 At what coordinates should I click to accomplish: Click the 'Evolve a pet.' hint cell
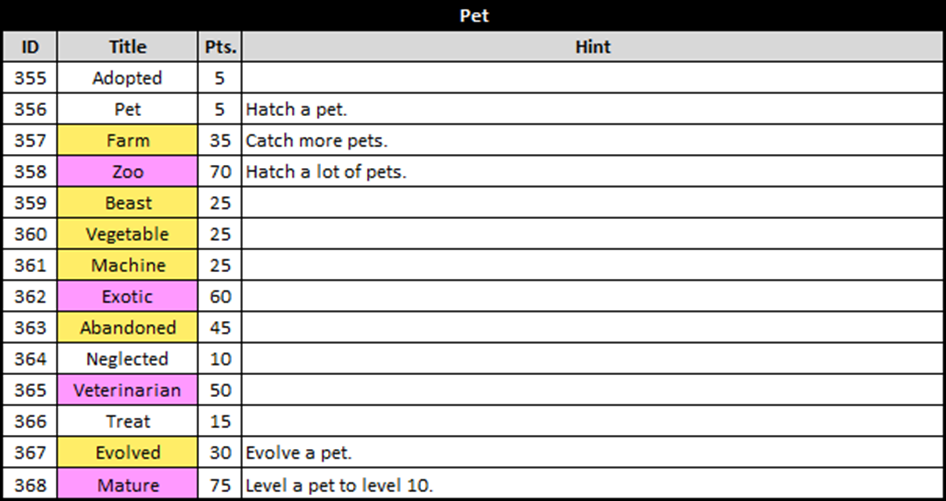pyautogui.click(x=592, y=453)
